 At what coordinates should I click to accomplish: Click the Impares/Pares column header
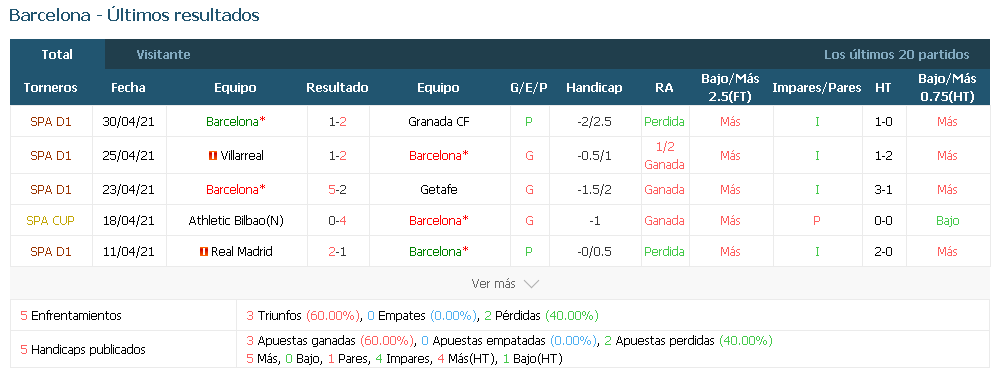[816, 88]
